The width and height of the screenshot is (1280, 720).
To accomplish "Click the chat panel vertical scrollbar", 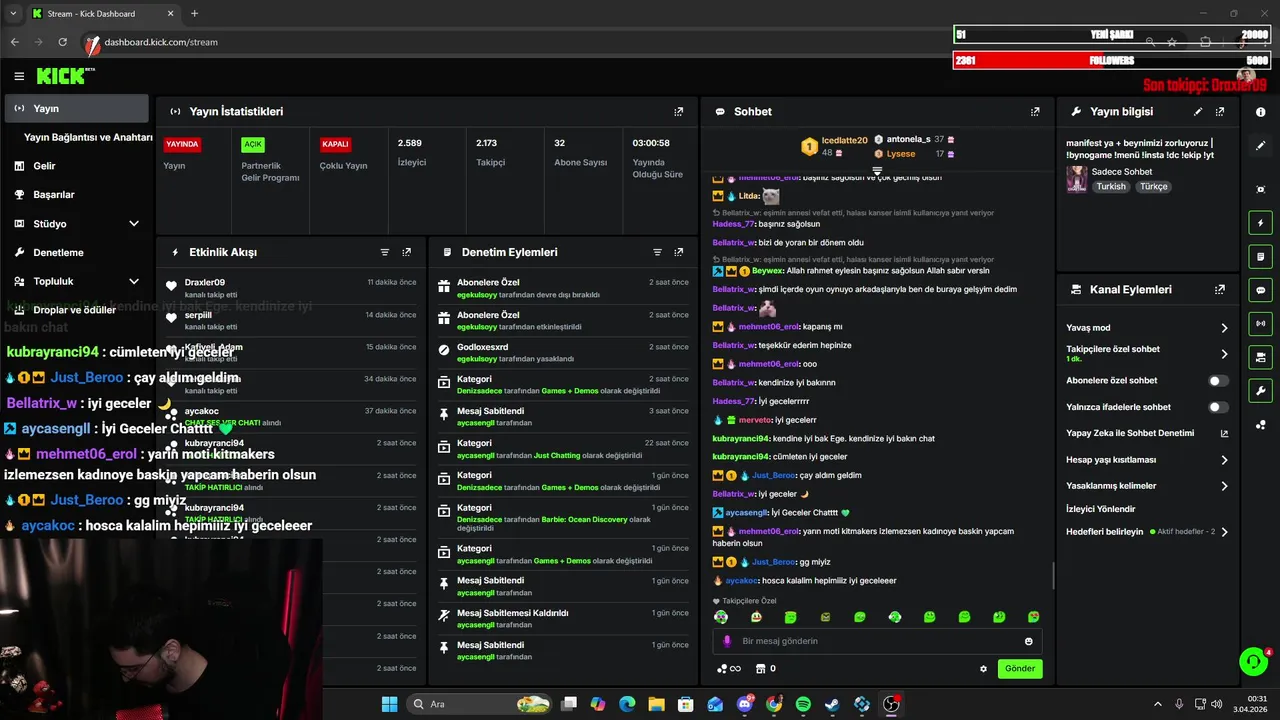I will pos(1054,575).
